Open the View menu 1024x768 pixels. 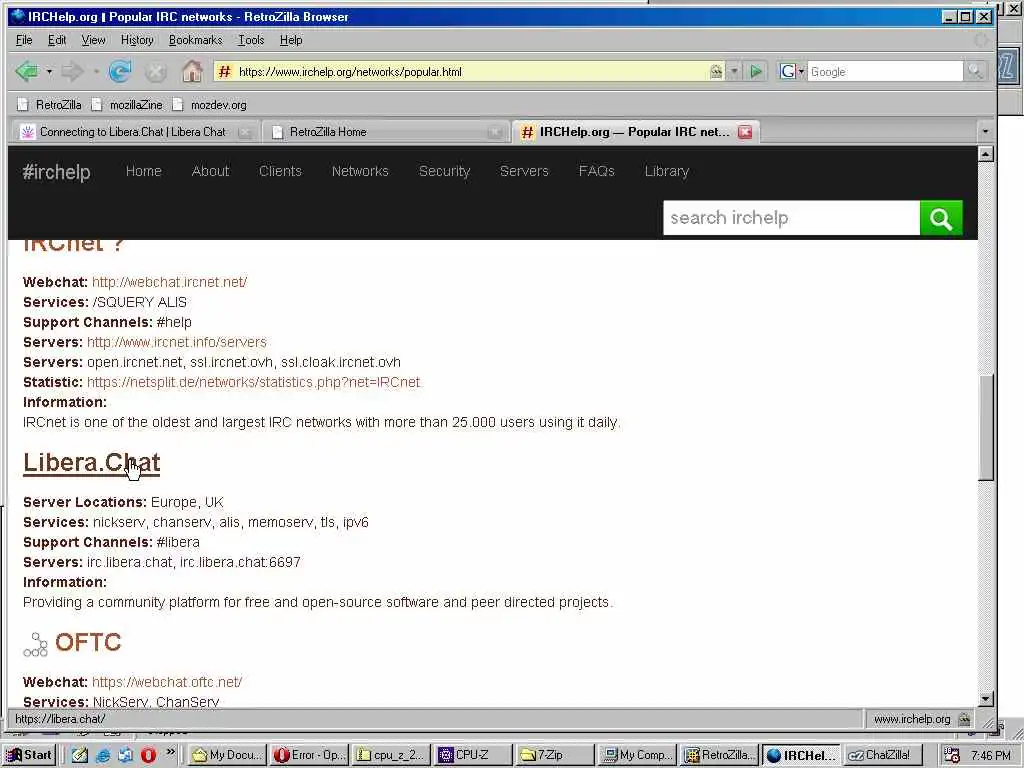[93, 40]
